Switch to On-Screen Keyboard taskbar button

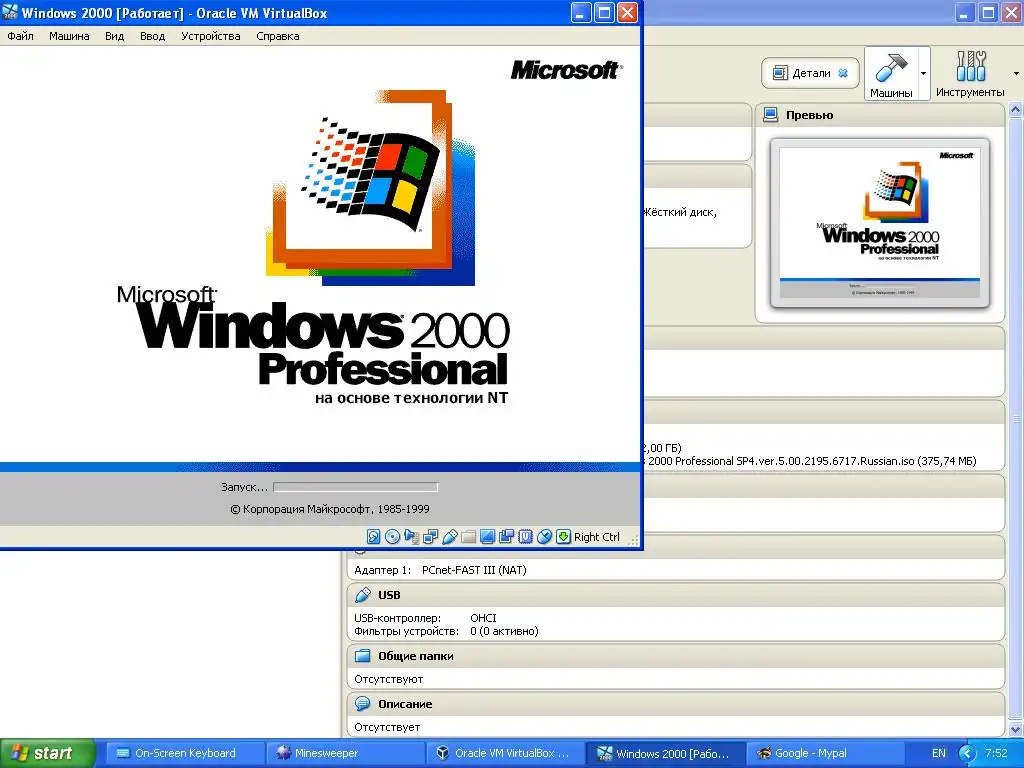184,753
